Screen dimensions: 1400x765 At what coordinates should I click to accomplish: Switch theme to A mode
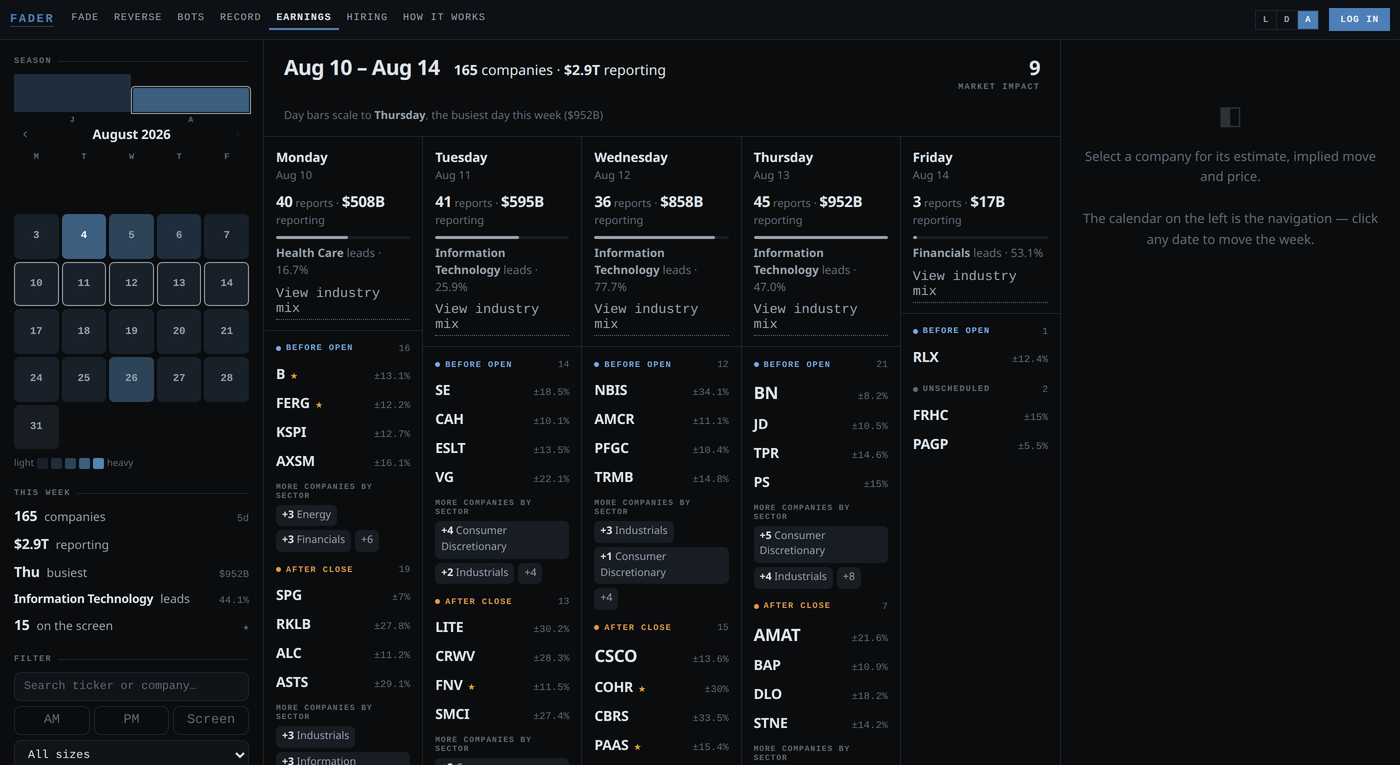[x=1308, y=19]
